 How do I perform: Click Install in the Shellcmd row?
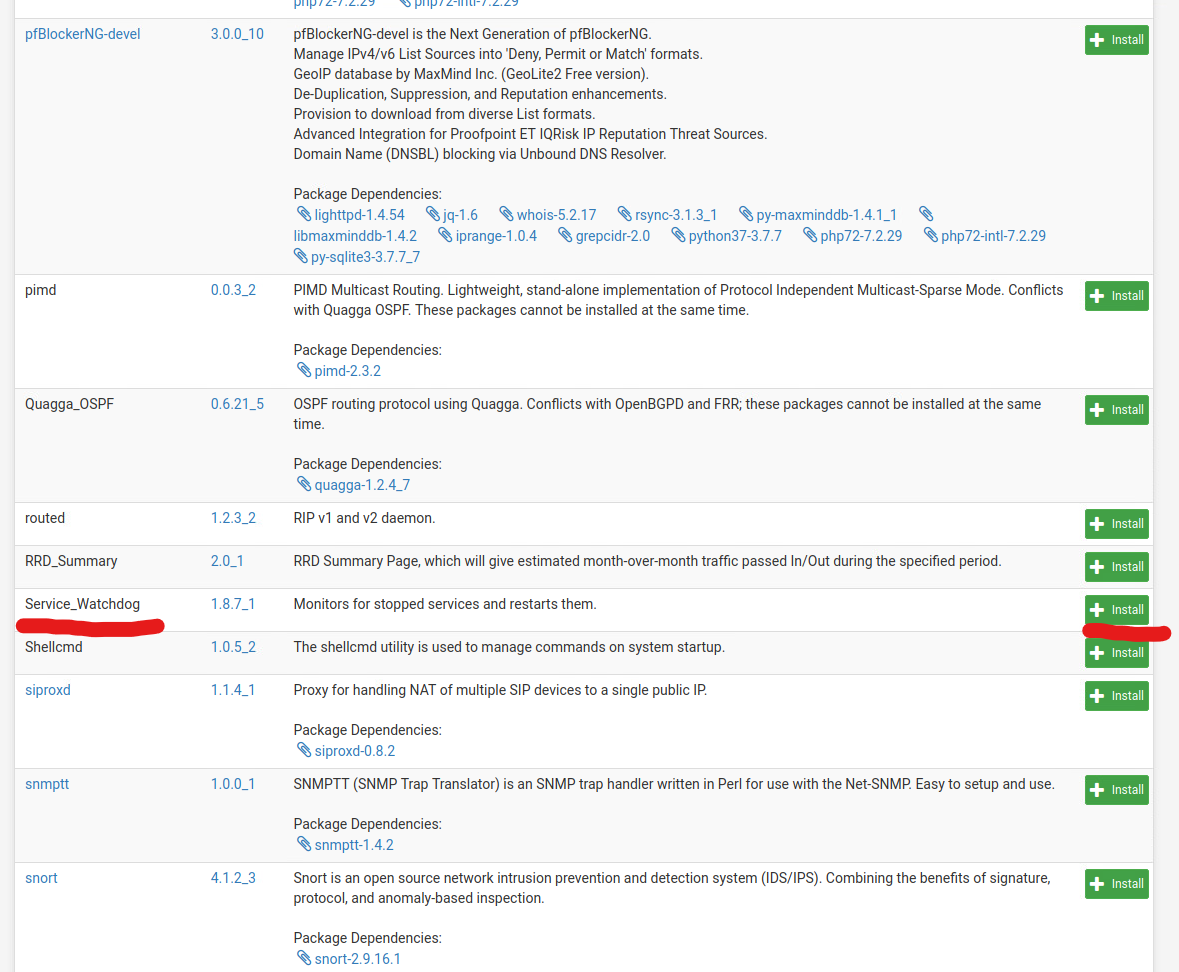pyautogui.click(x=1117, y=653)
